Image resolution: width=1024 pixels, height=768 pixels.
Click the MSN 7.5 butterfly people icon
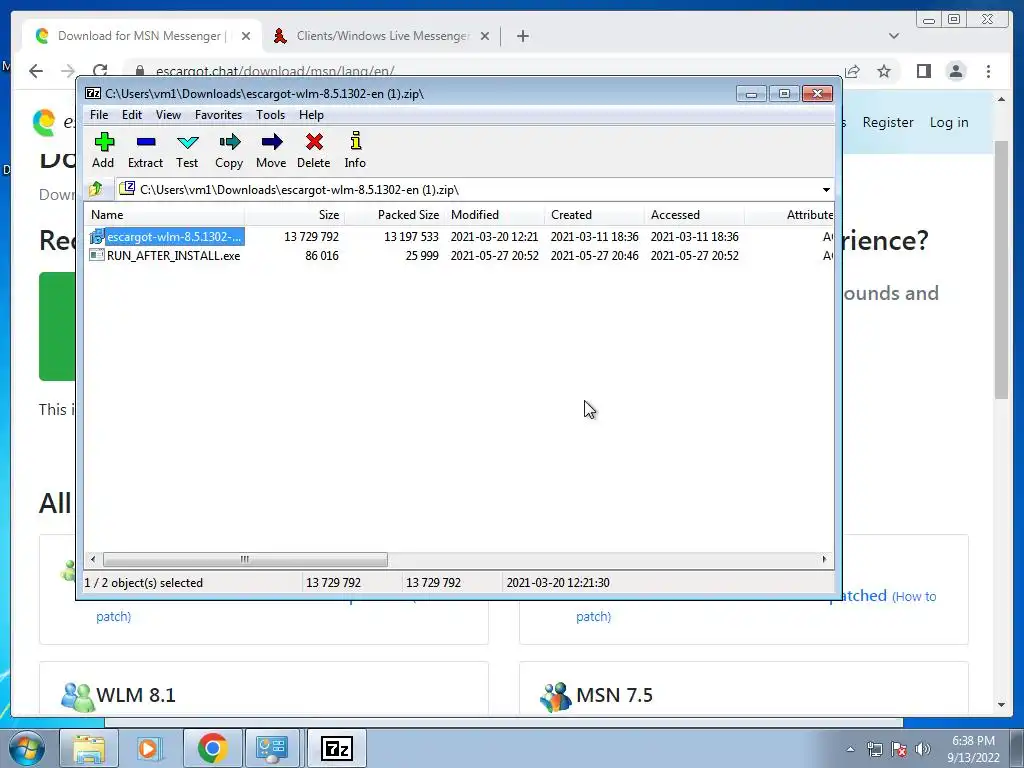(x=556, y=697)
